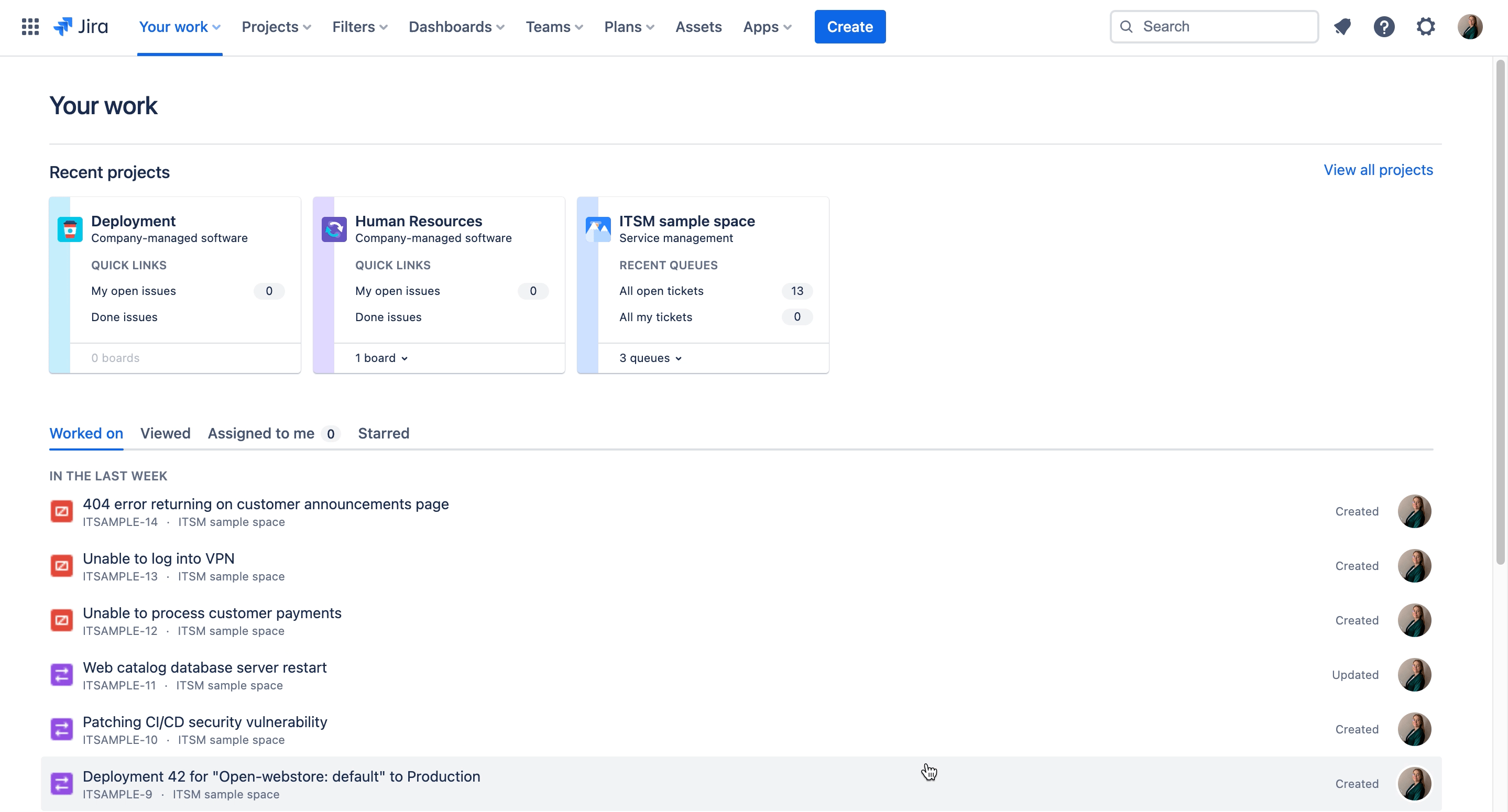Click the Deployment project icon
Viewport: 1508px width, 812px height.
point(70,229)
